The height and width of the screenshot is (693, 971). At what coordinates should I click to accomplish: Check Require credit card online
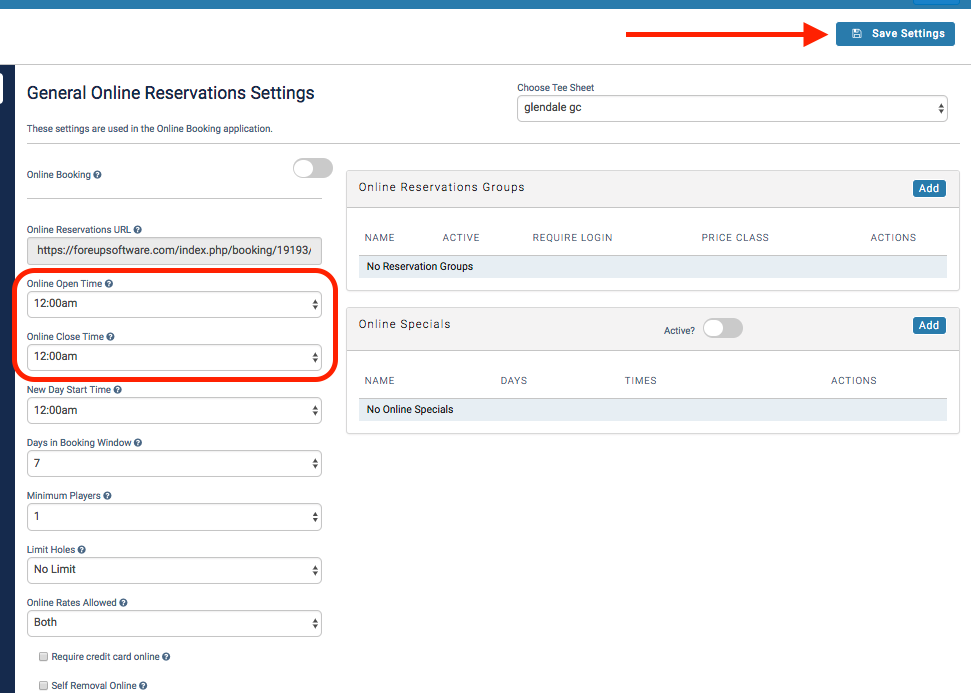tap(43, 657)
